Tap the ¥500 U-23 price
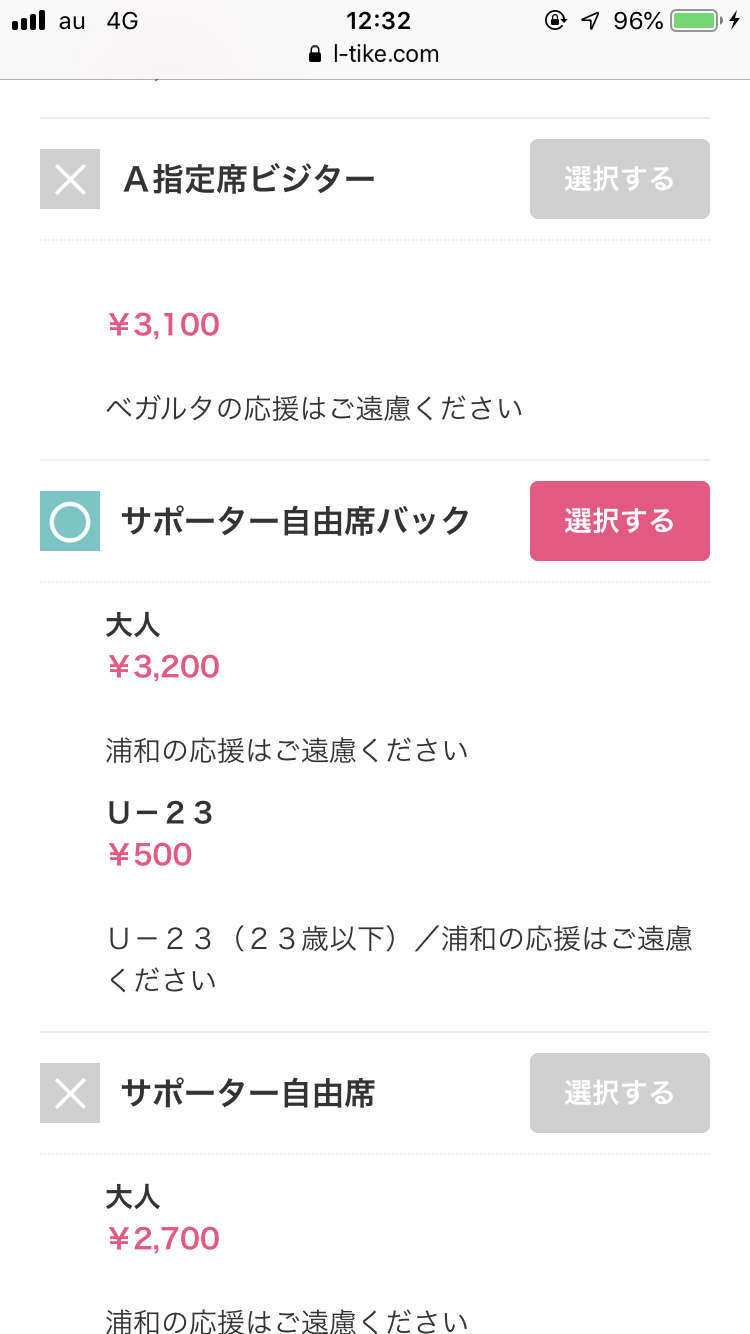This screenshot has width=750, height=1334. point(149,855)
